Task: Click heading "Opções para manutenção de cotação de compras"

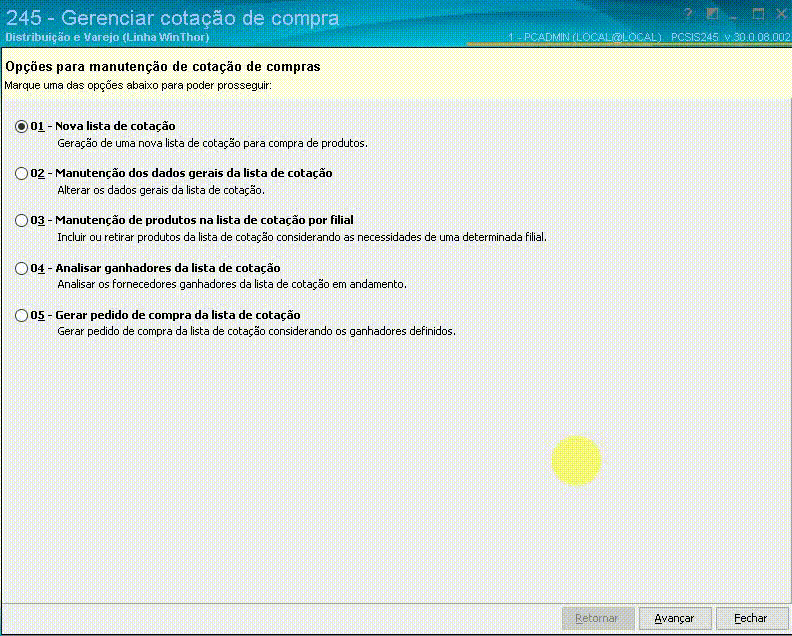Action: (x=163, y=67)
